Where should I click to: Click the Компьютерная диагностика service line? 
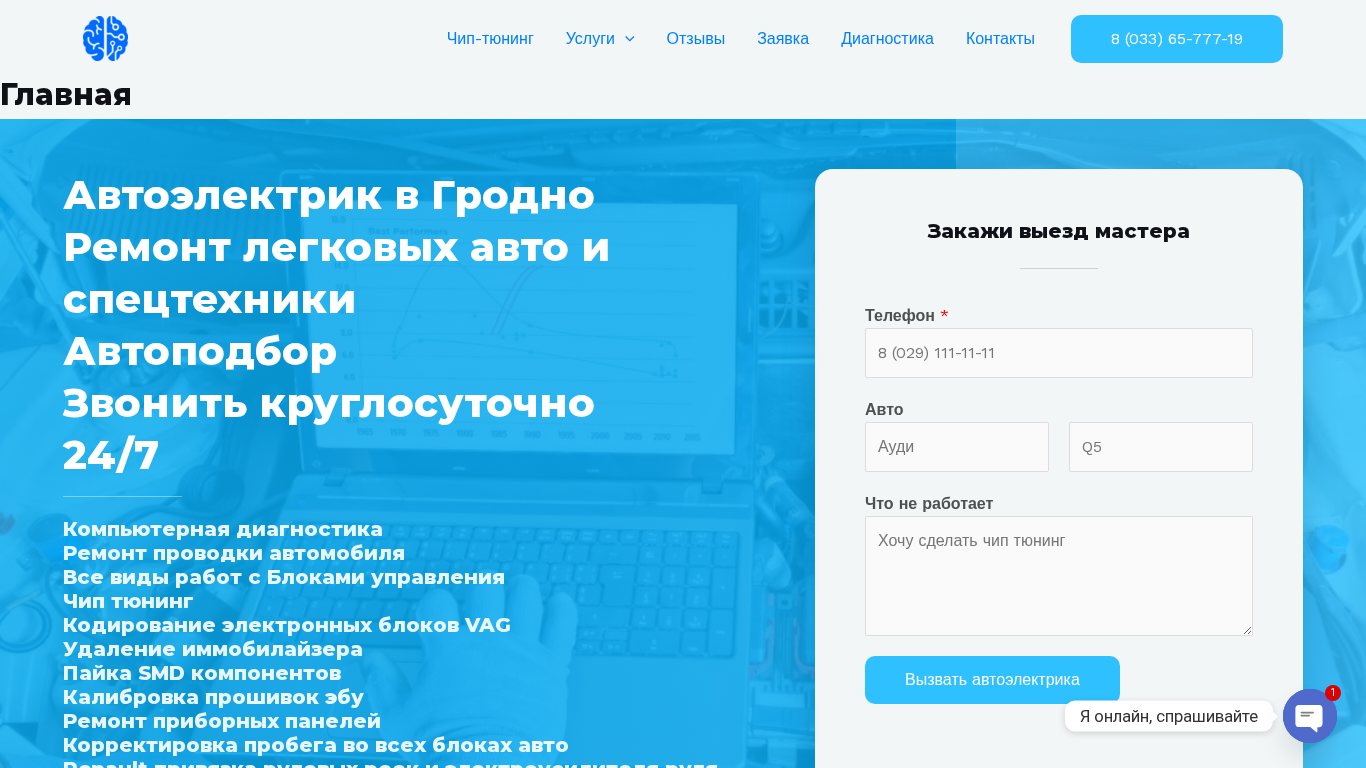pos(223,529)
